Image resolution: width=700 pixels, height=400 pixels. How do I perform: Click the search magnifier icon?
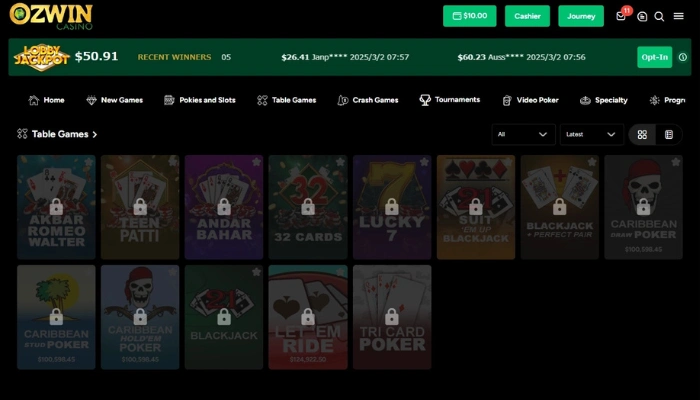point(659,17)
